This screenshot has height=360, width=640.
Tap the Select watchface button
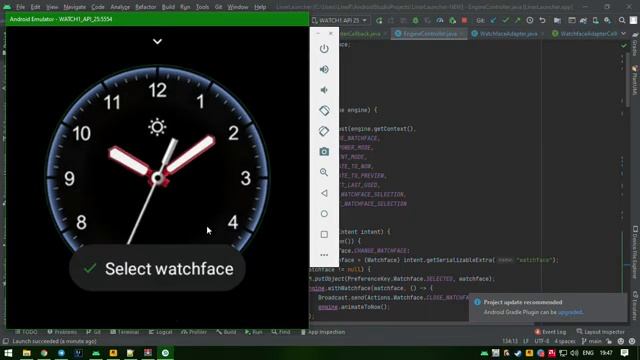click(157, 268)
